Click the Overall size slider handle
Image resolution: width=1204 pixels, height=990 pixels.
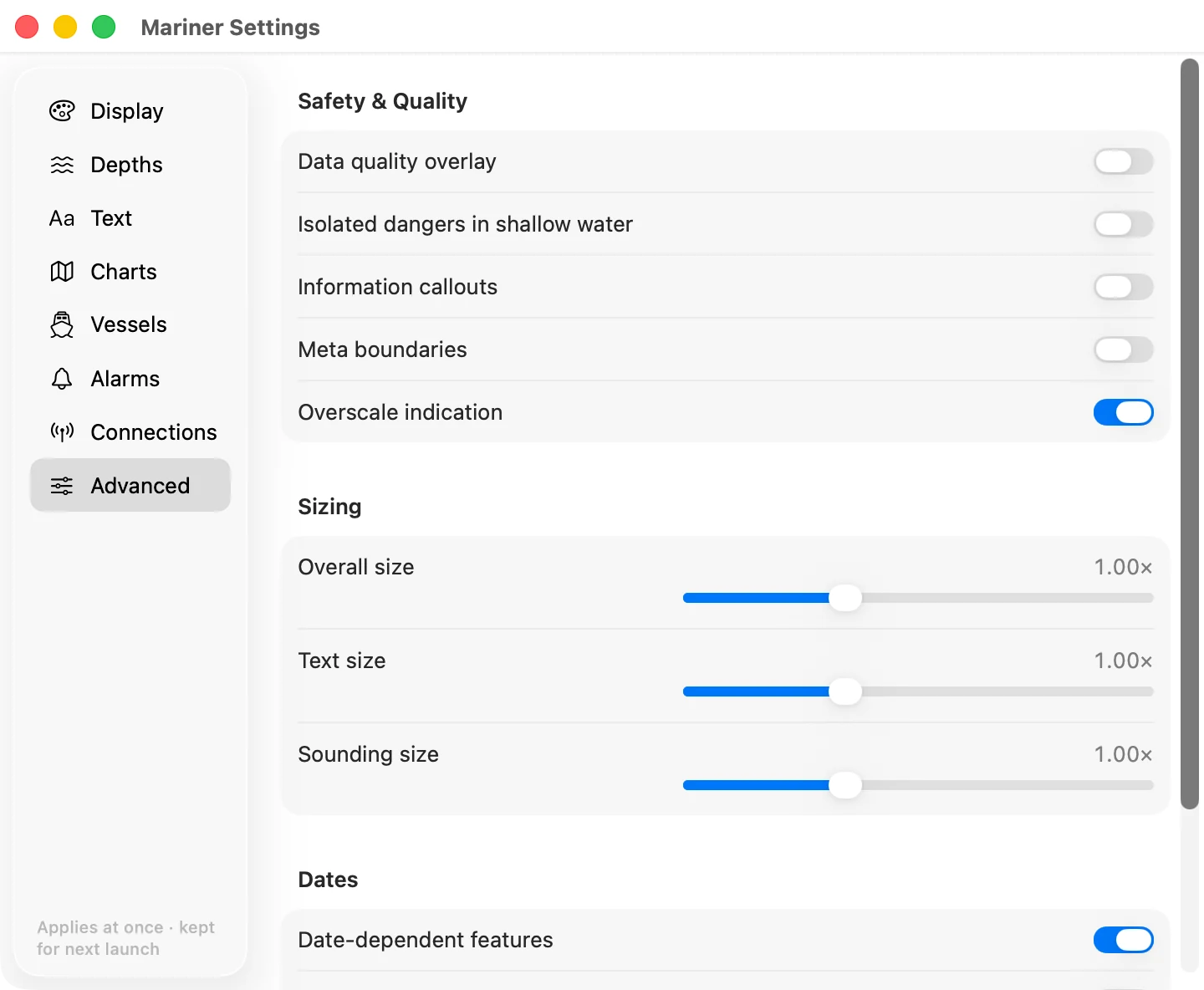coord(845,598)
